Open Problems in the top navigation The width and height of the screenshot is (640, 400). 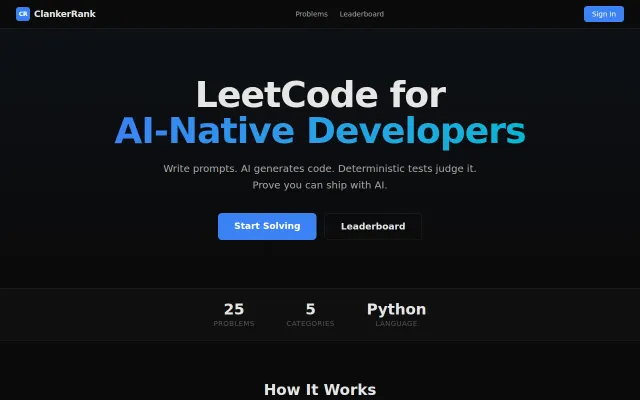(x=311, y=14)
